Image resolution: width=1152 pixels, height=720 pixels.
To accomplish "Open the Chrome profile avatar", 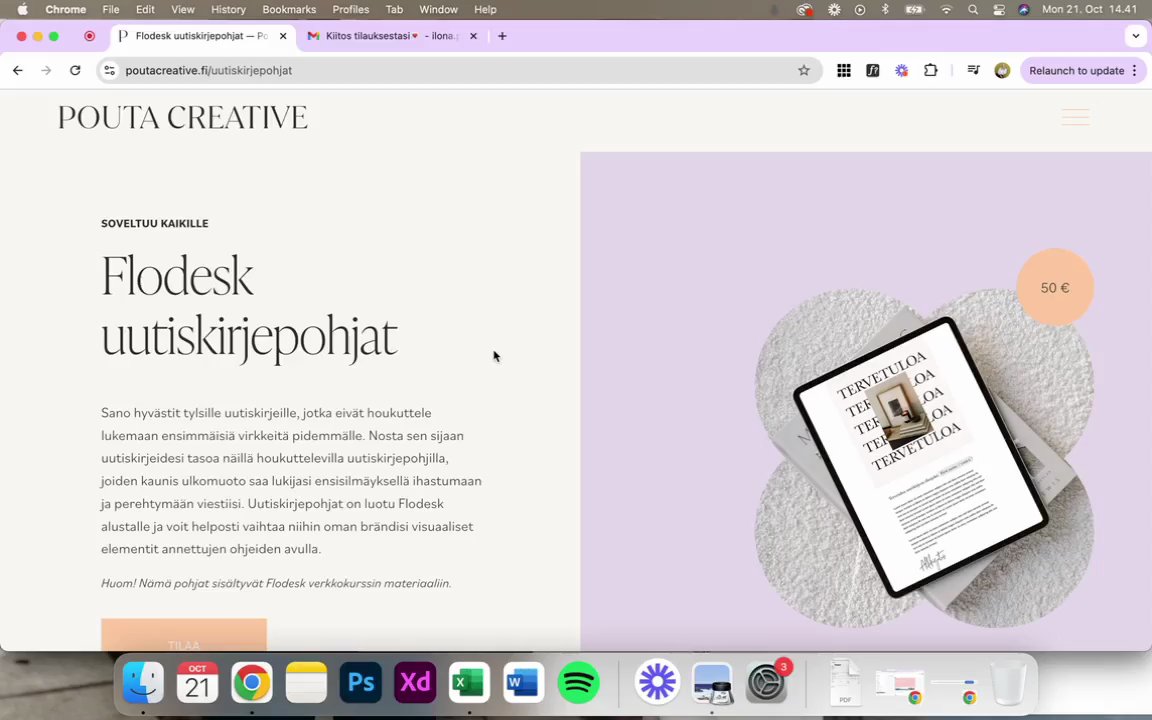I will (x=1002, y=71).
